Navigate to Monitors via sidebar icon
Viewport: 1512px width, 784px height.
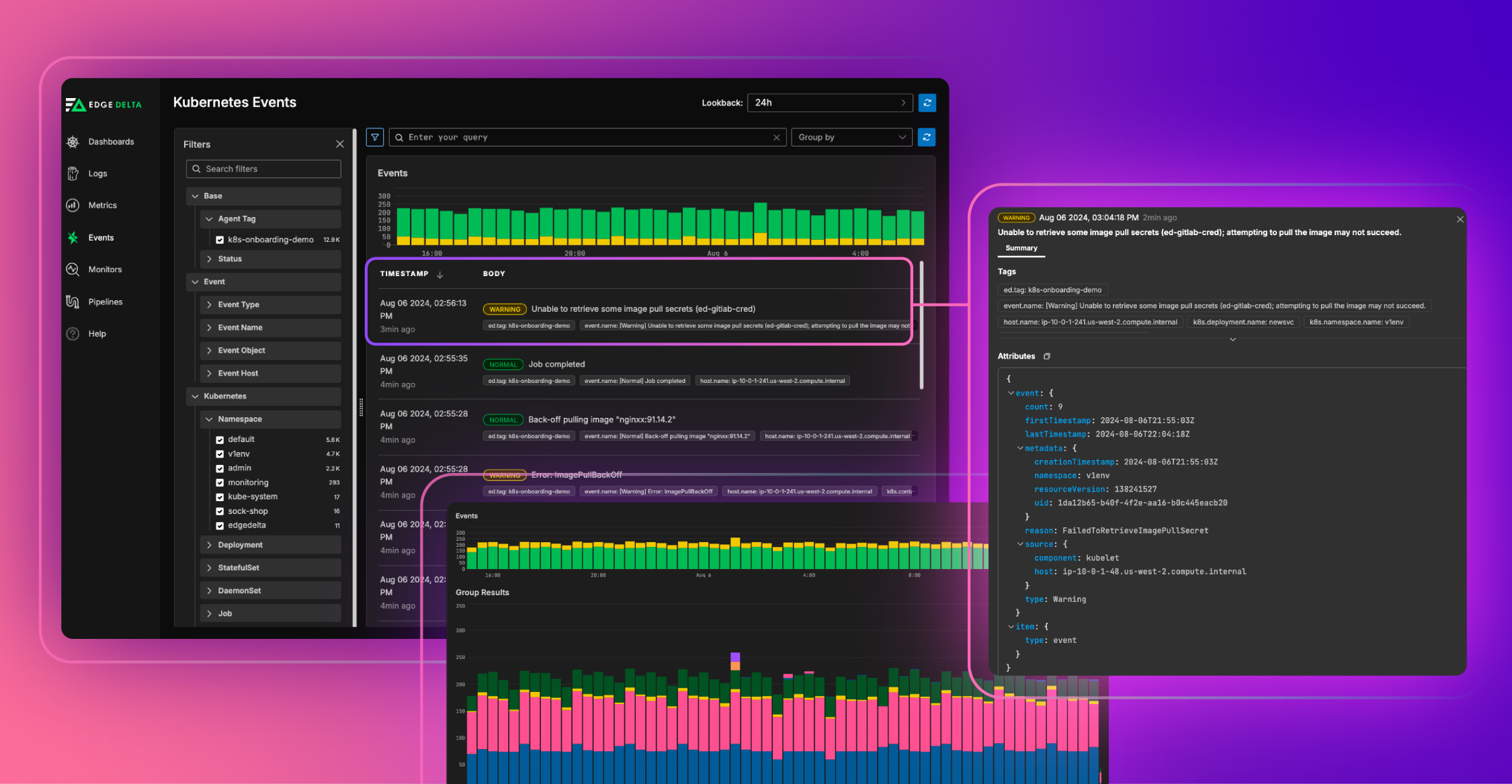73,269
